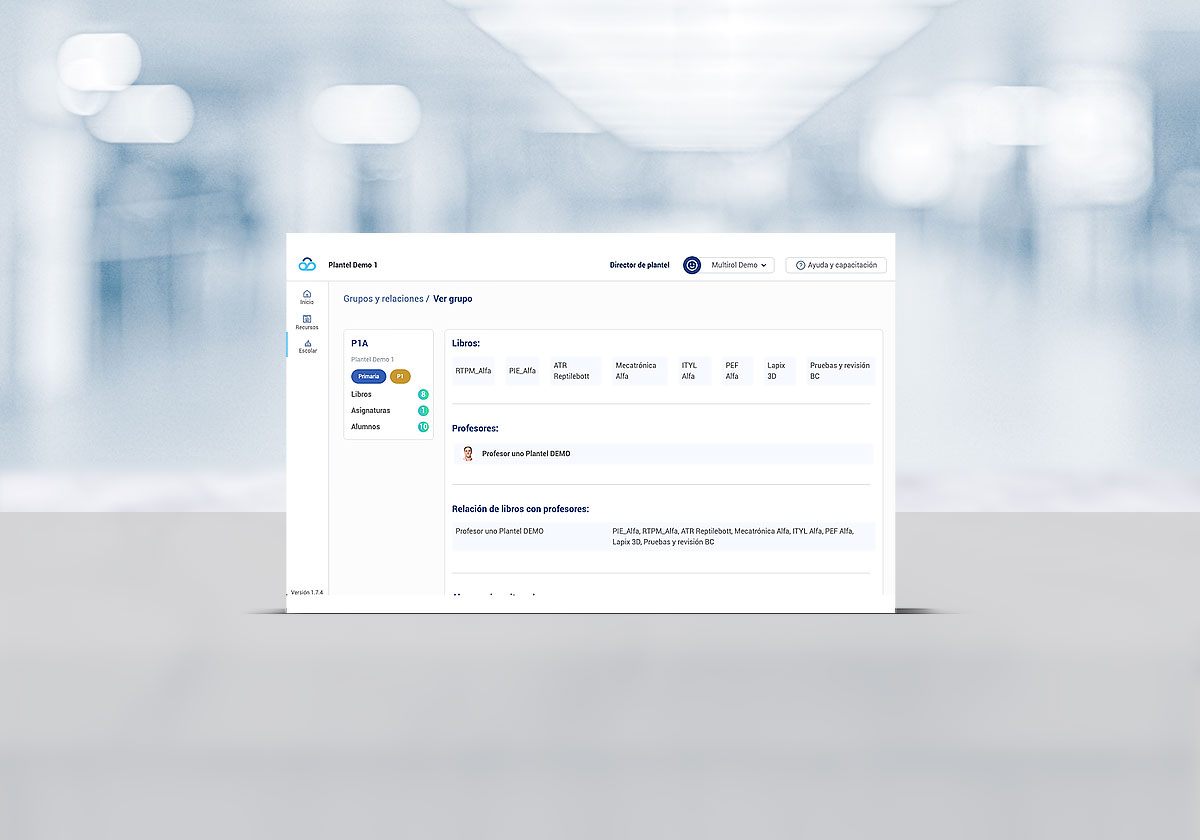The image size is (1200, 840).
Task: Click Profesor uno Plantel DEMO relation row
Action: pos(662,536)
